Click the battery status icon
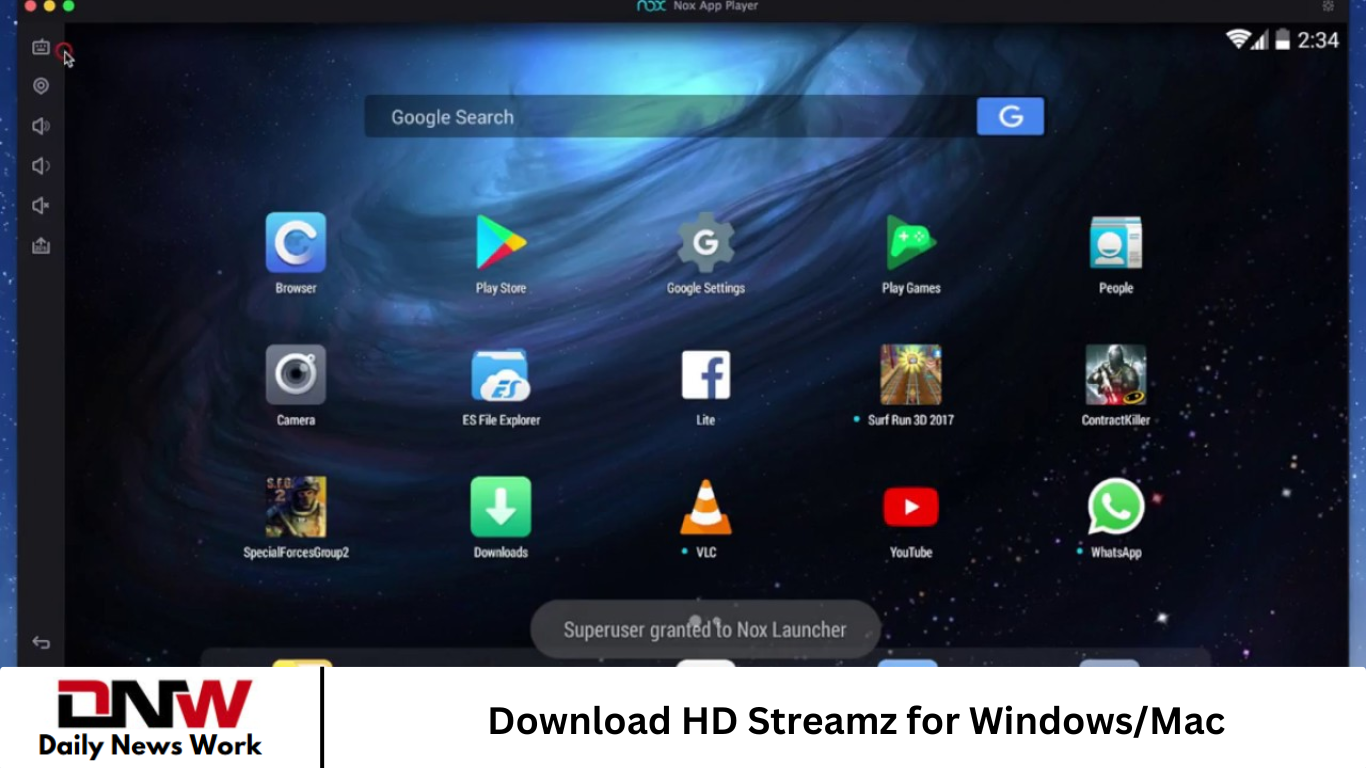The width and height of the screenshot is (1366, 768). coord(1282,40)
